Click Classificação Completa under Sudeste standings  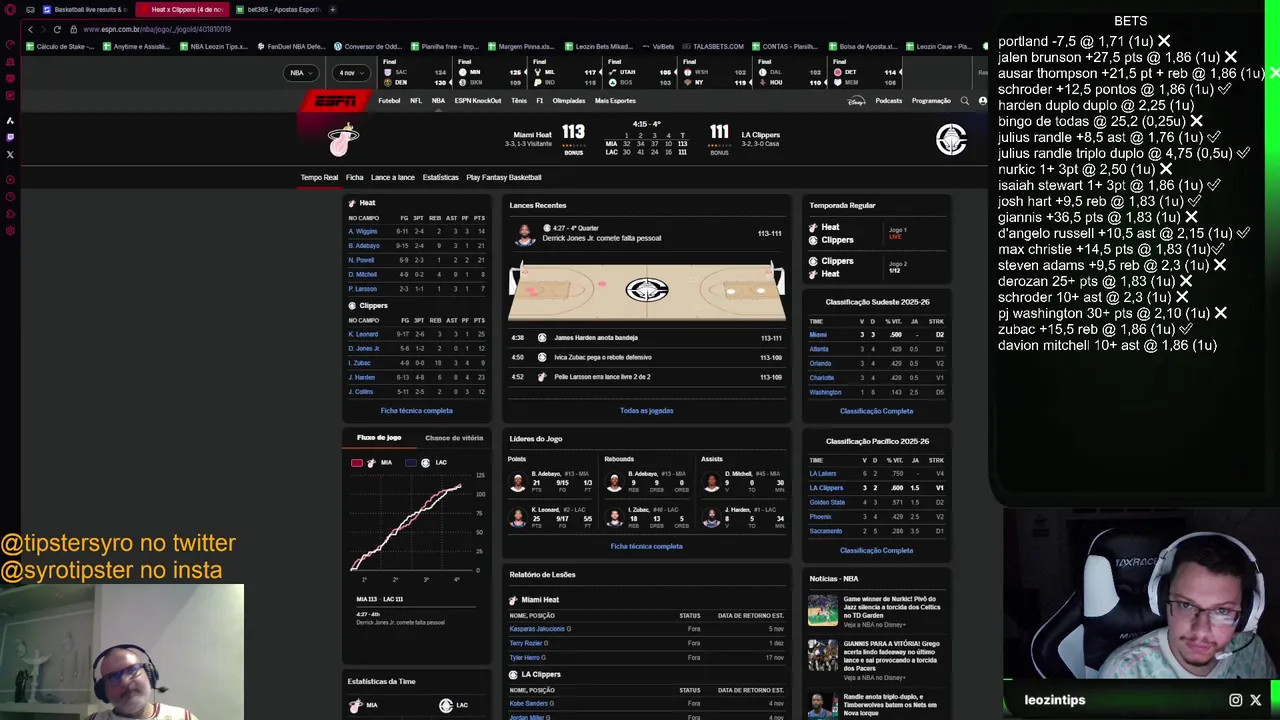pos(876,411)
